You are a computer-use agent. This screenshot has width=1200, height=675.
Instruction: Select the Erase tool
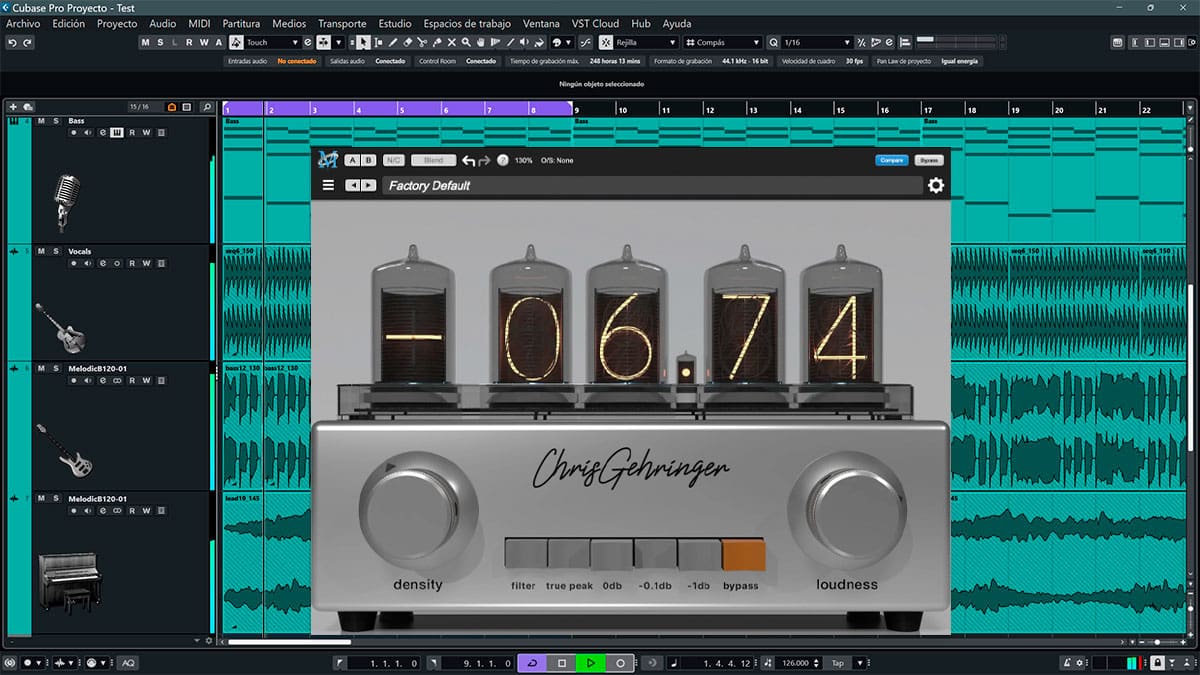[x=408, y=43]
